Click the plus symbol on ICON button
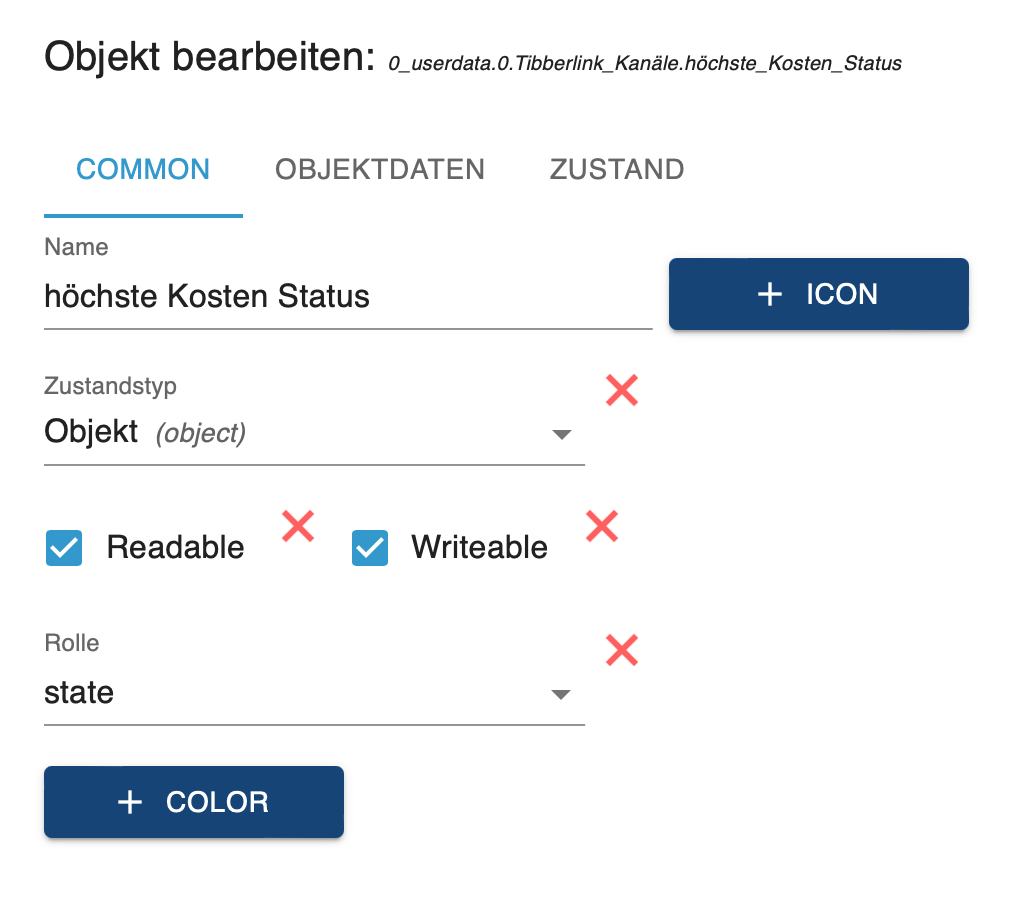The height and width of the screenshot is (906, 1024). click(x=769, y=294)
